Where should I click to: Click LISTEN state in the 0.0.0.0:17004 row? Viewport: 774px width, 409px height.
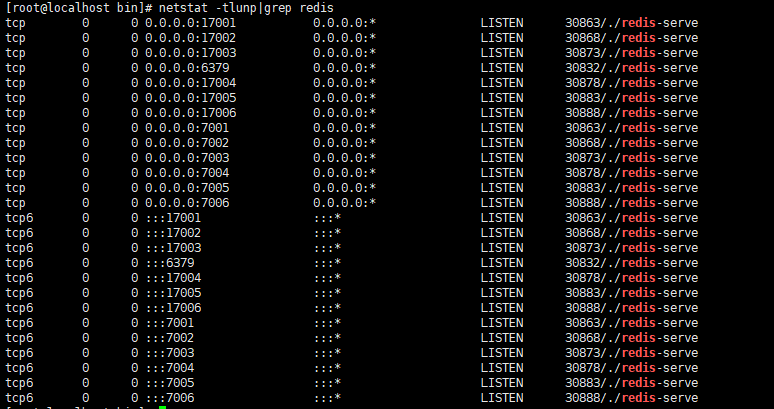[x=502, y=83]
